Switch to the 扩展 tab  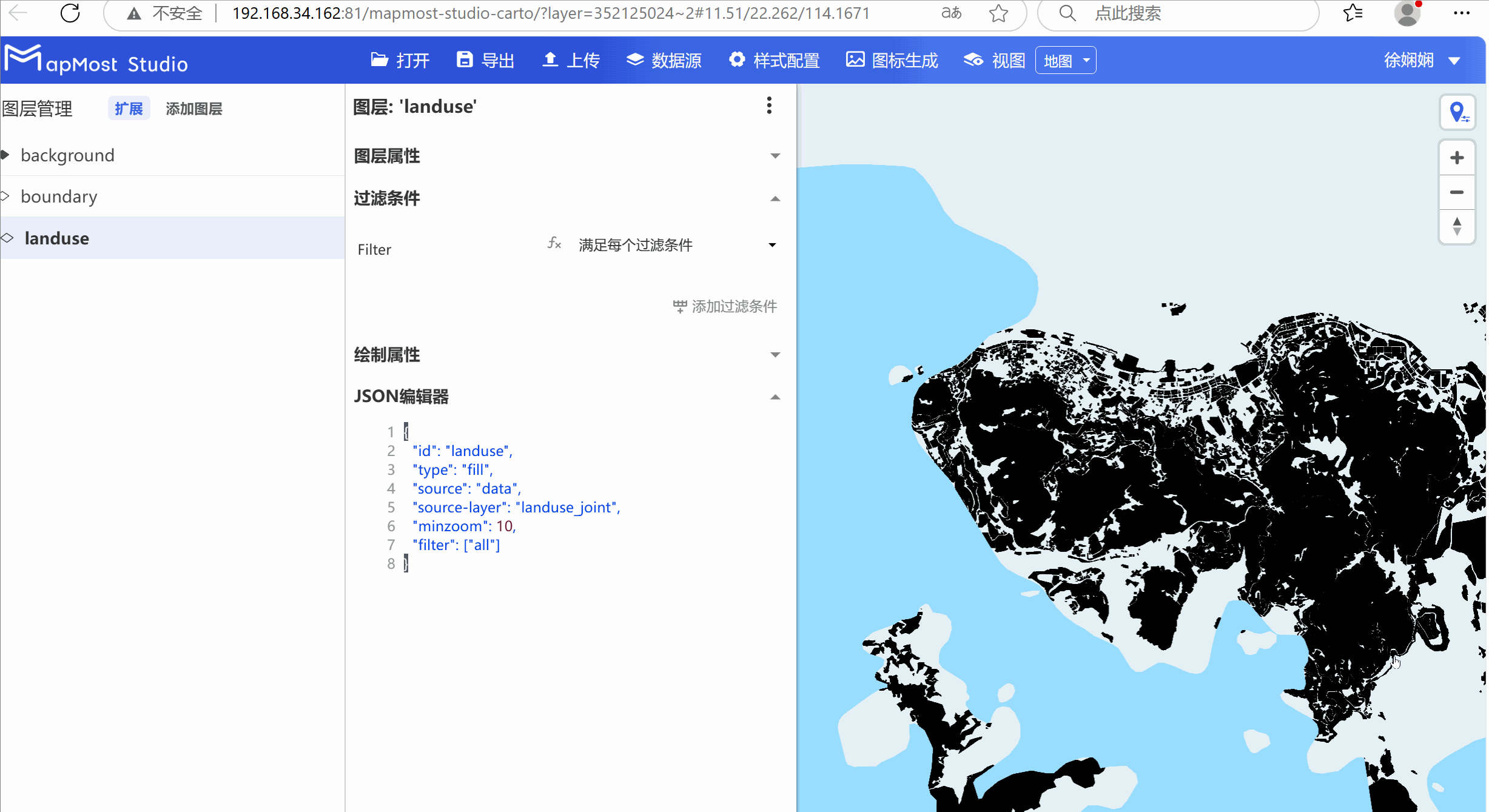pos(128,108)
